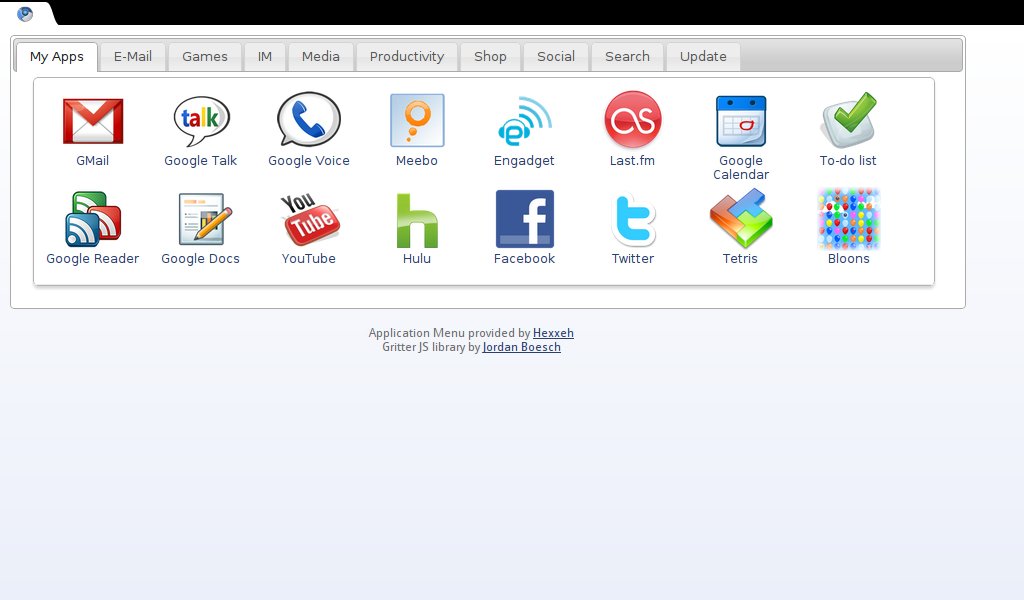Launch the Last.fm red icon
Viewport: 1024px width, 600px height.
633,119
